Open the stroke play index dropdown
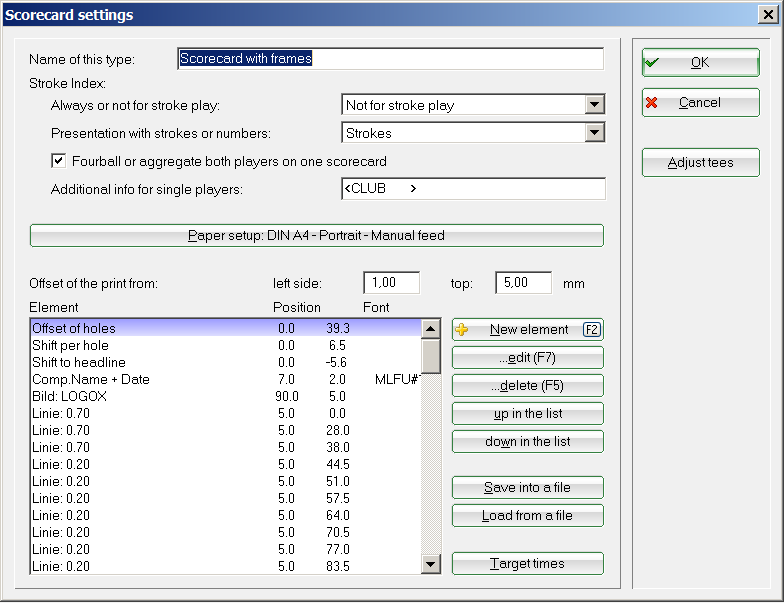Image resolution: width=784 pixels, height=603 pixels. (x=595, y=105)
